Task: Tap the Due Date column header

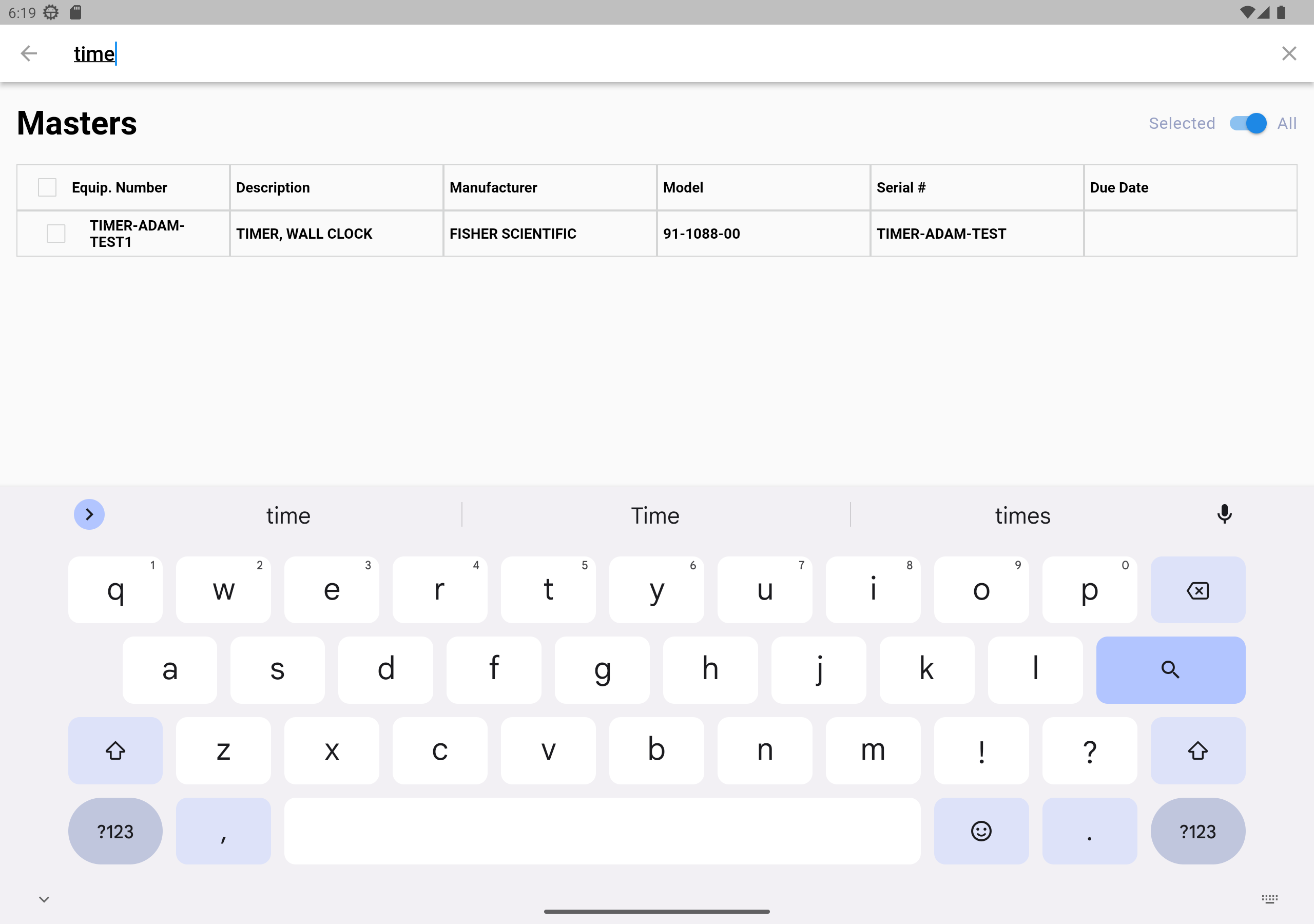Action: [1119, 187]
